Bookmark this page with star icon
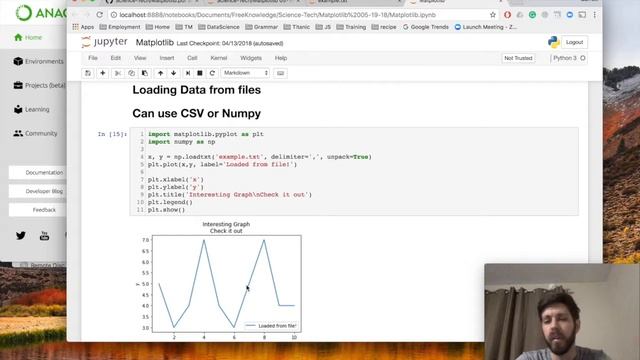Image resolution: width=640 pixels, height=360 pixels. pos(493,15)
